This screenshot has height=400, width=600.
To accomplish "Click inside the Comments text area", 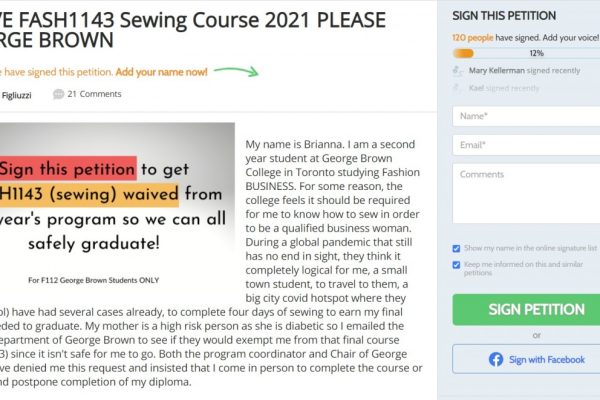I will (x=526, y=197).
